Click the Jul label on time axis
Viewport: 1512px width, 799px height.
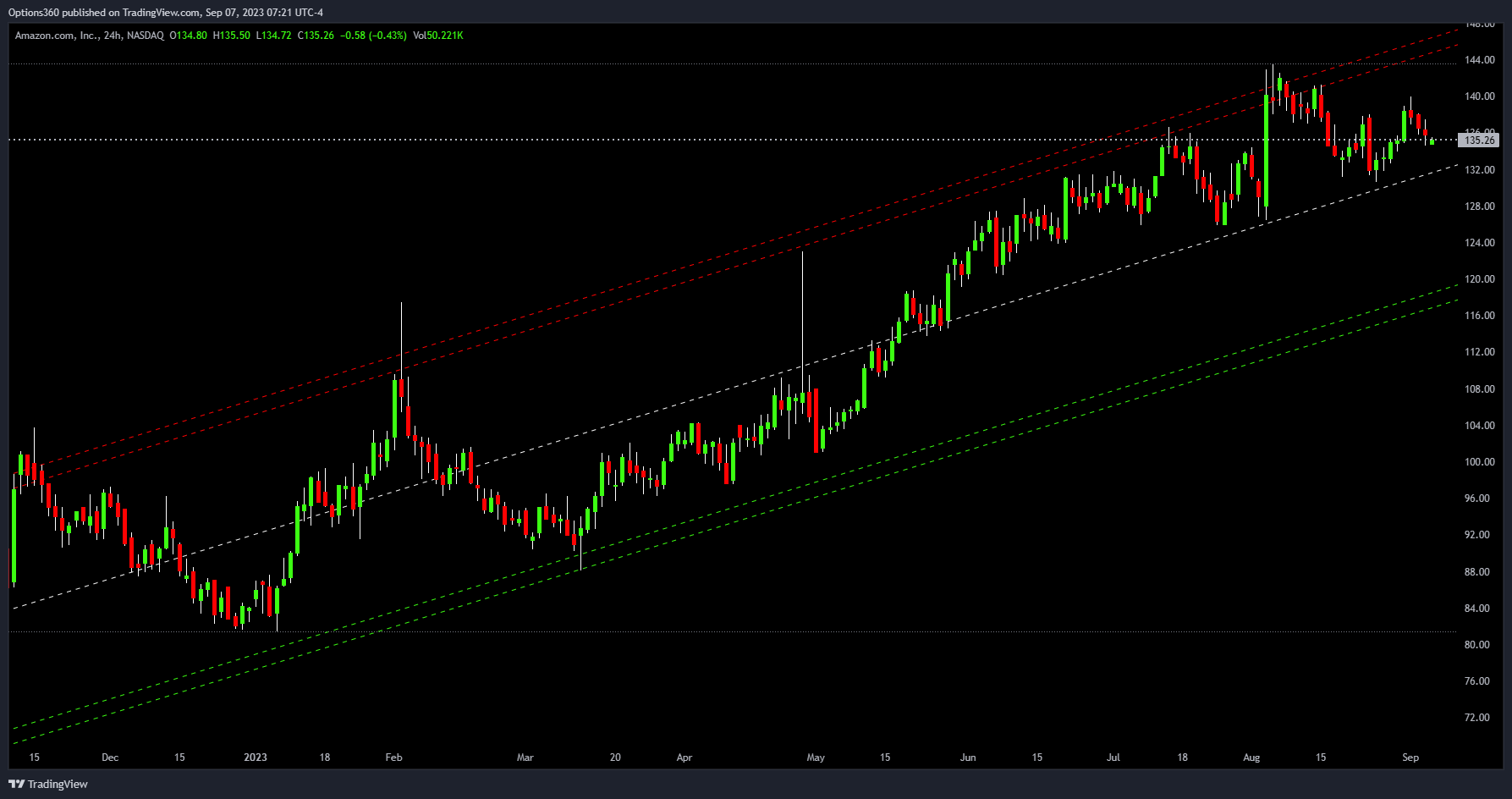click(x=1113, y=758)
